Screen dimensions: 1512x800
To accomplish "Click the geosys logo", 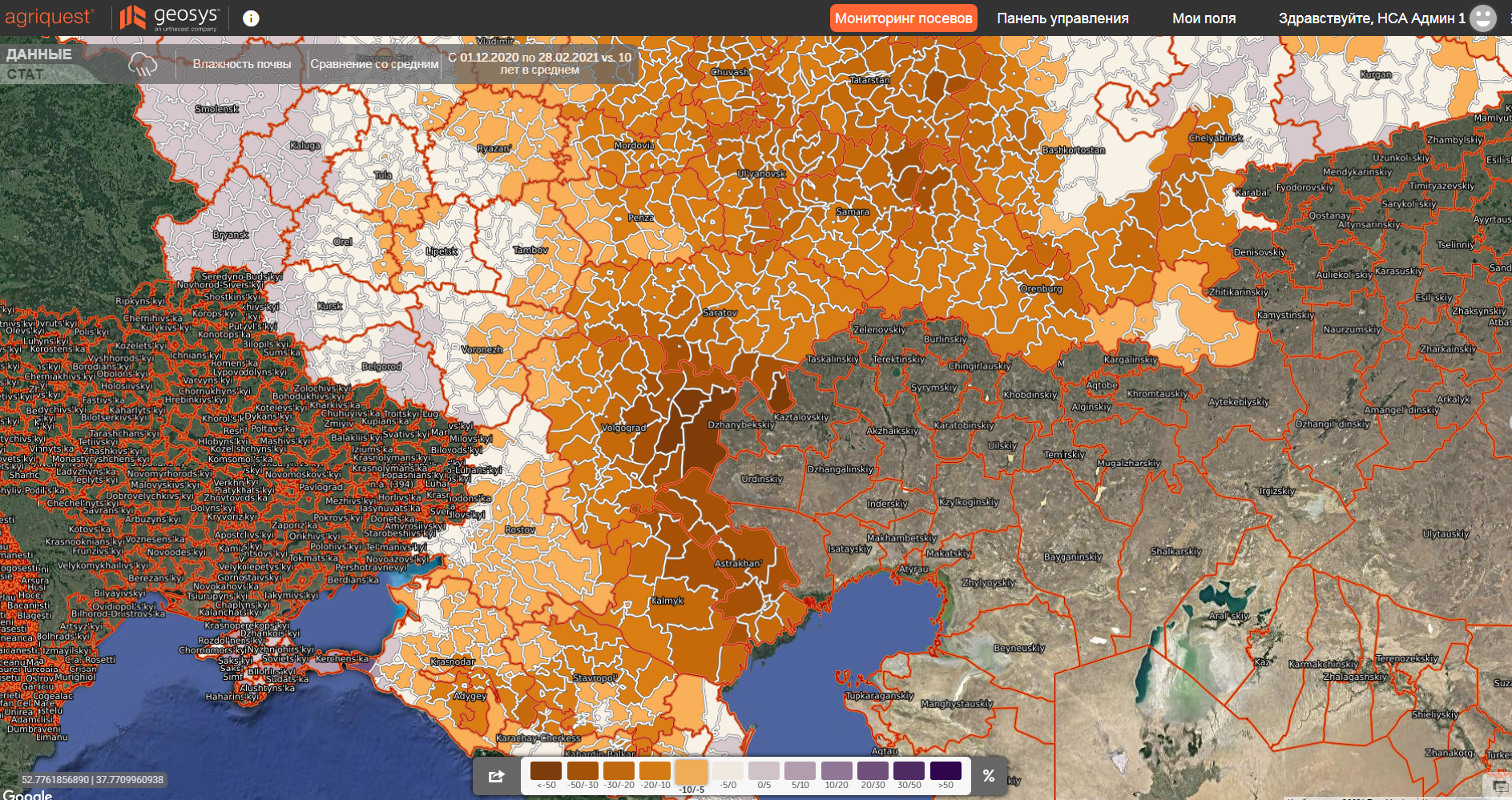I will pos(169,17).
